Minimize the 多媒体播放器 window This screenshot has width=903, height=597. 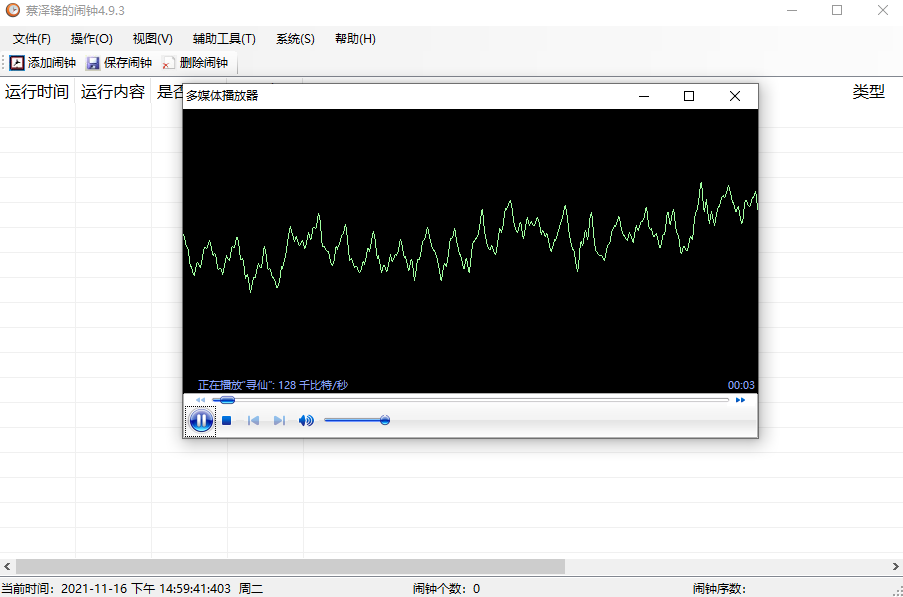point(644,96)
